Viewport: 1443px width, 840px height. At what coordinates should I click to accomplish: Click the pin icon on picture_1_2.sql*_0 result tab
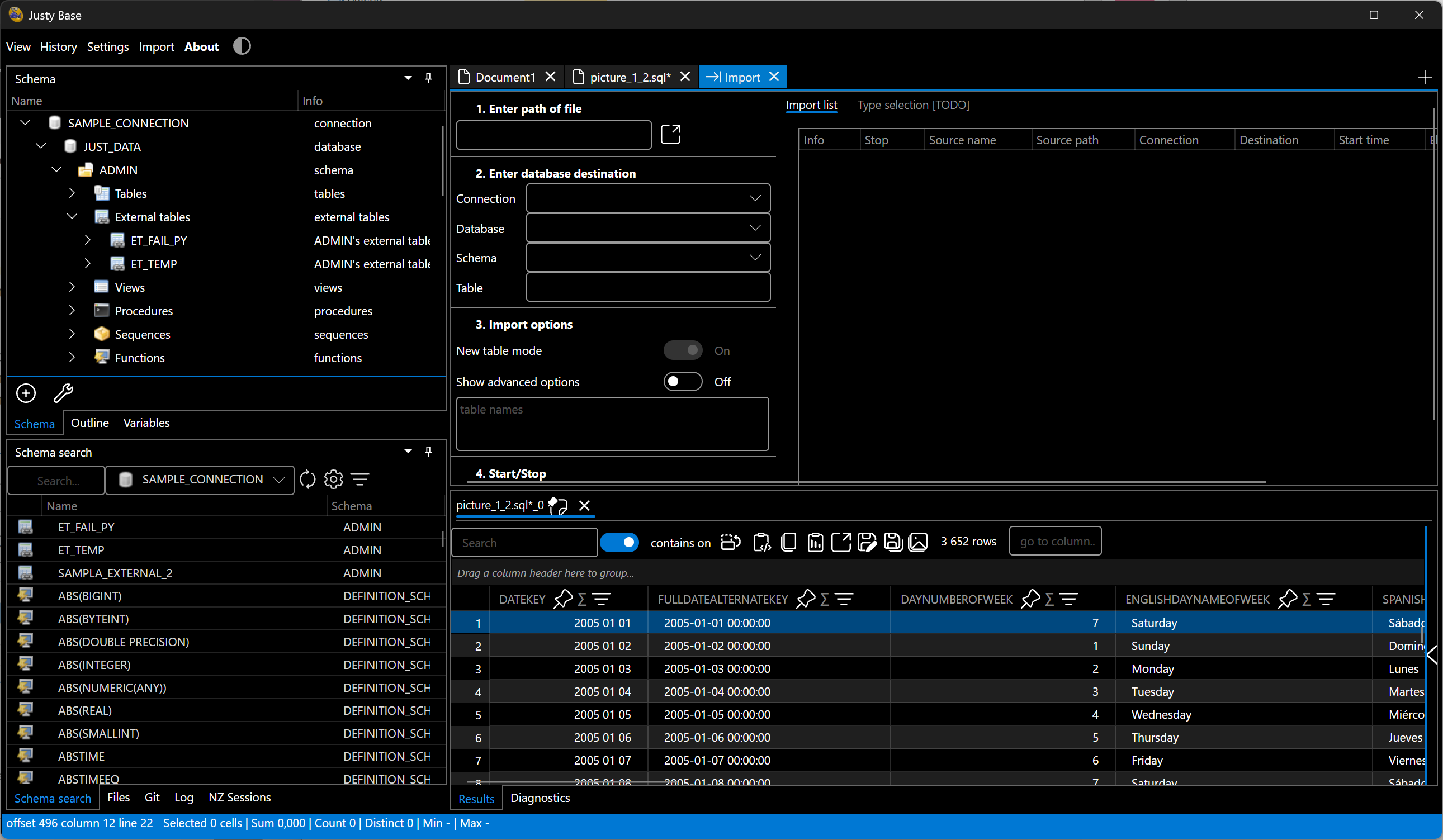(558, 506)
